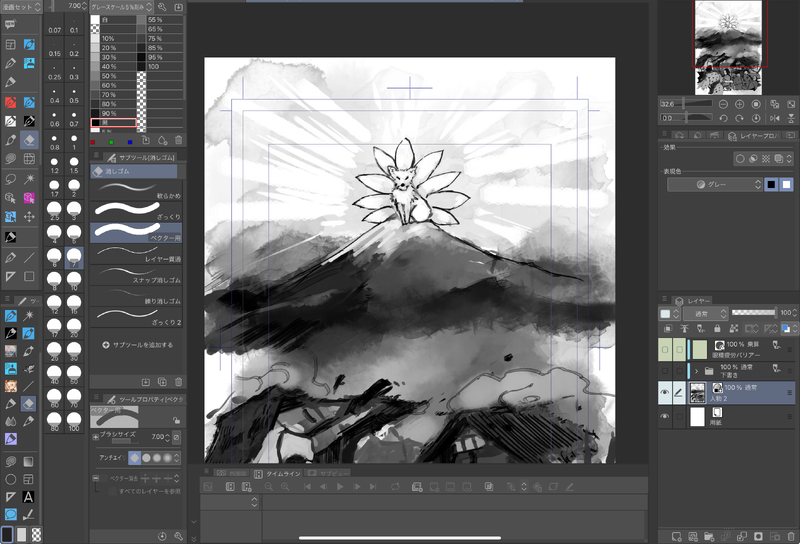Viewport: 800px width, 544px height.
Task: Open the レイヤー palette tab
Action: (693, 301)
